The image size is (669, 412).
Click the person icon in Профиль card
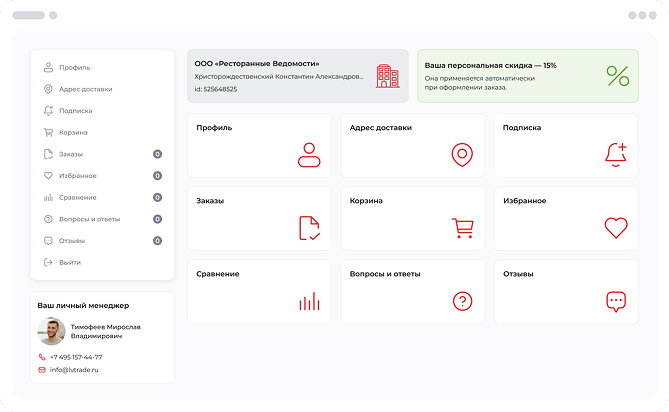(x=309, y=155)
